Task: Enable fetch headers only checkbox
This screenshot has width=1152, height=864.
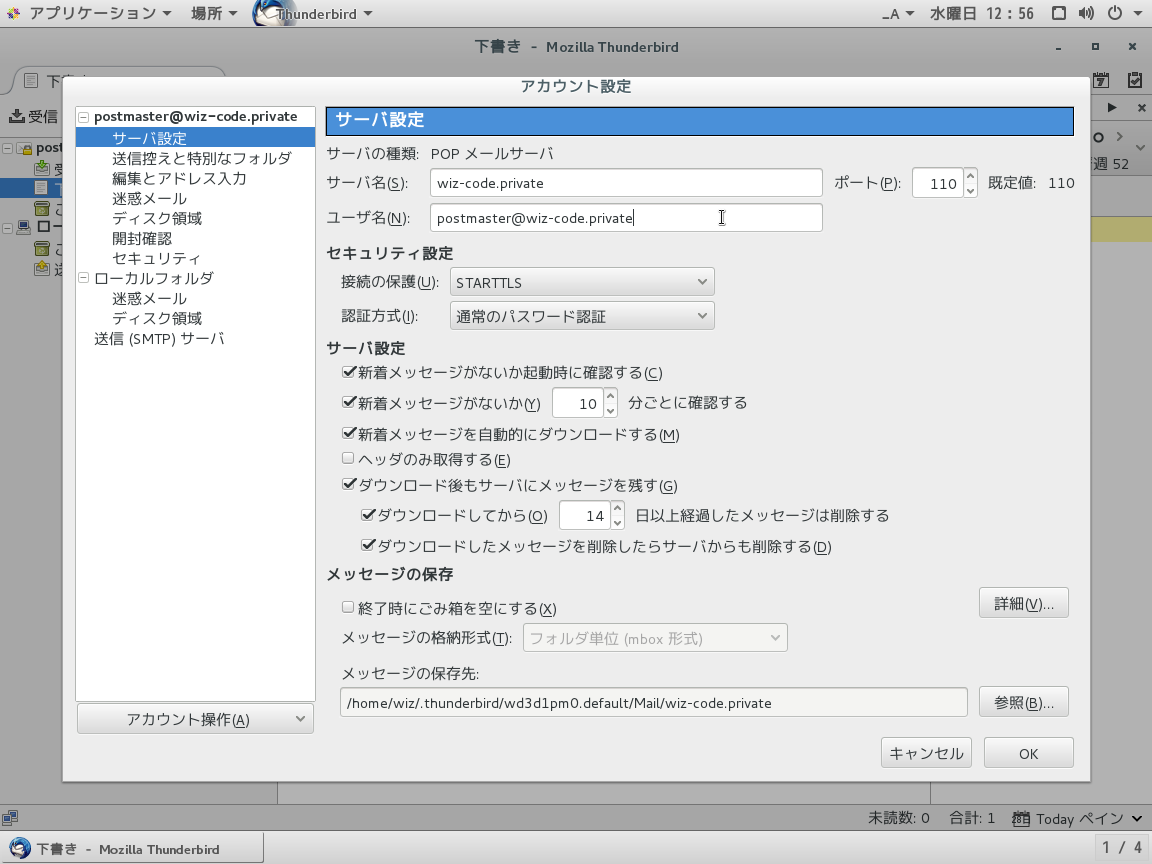Action: [x=348, y=458]
